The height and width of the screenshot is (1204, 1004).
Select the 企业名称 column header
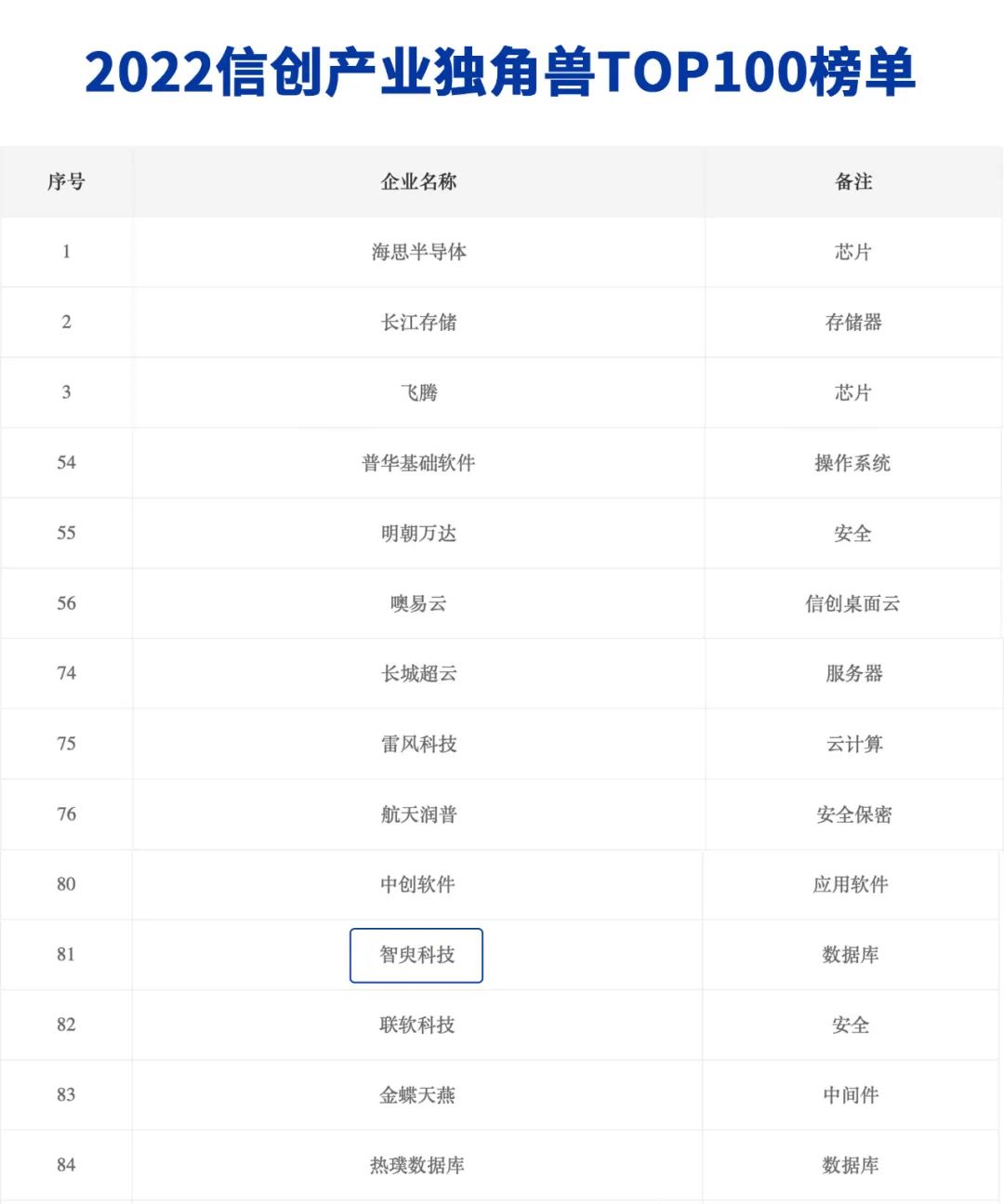418,181
